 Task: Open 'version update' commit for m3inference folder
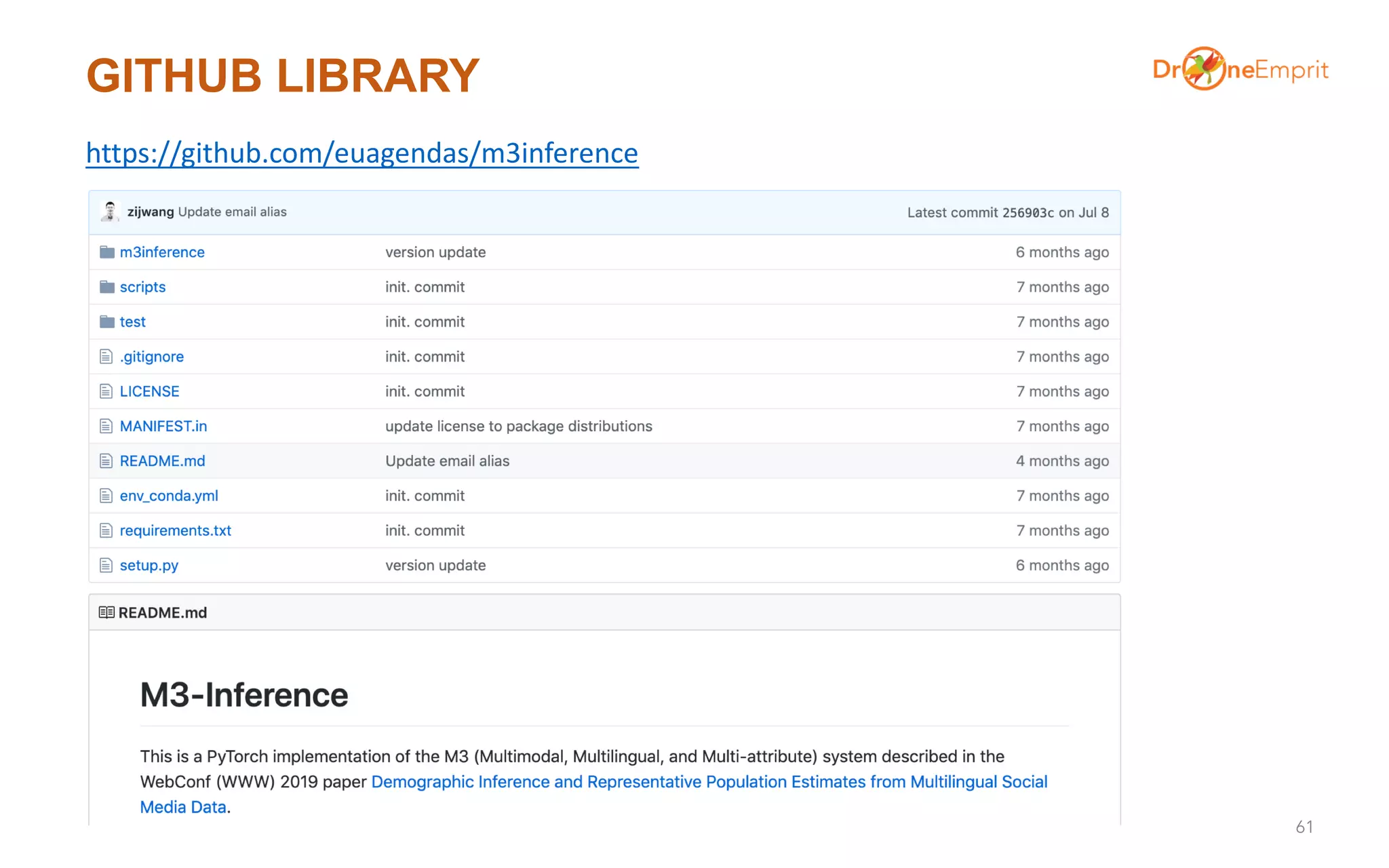(x=435, y=252)
